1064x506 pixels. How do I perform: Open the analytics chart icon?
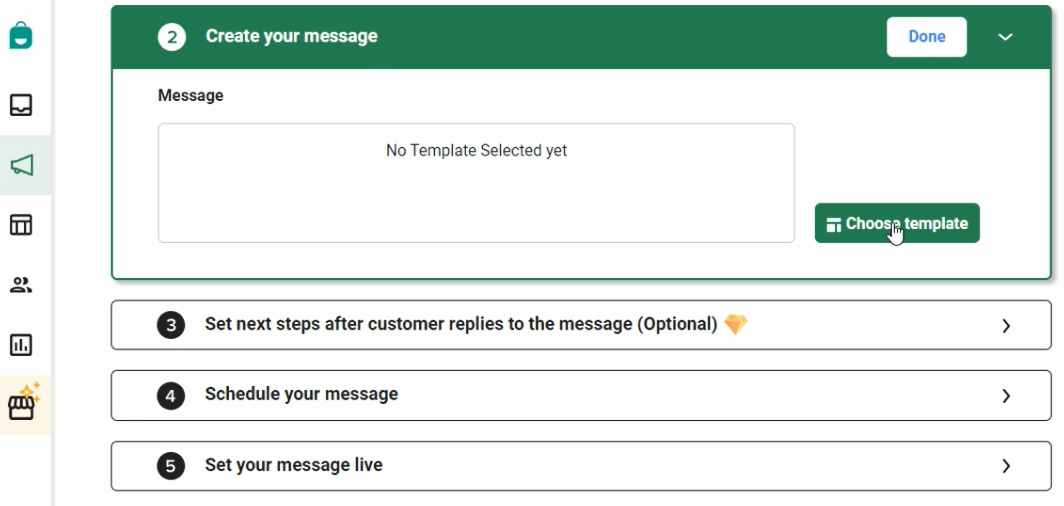pyautogui.click(x=21, y=345)
